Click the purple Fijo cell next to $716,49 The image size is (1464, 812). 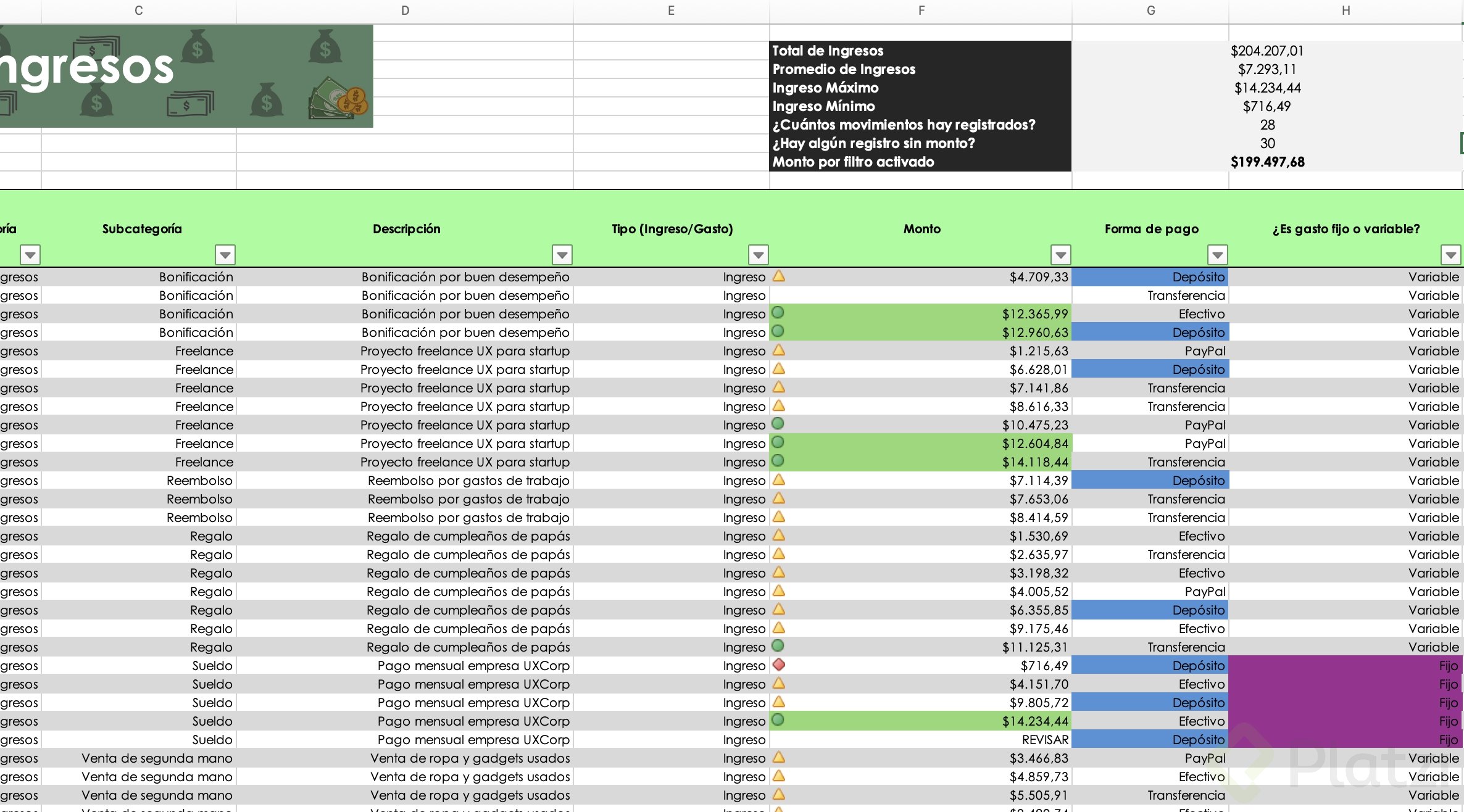click(1345, 665)
